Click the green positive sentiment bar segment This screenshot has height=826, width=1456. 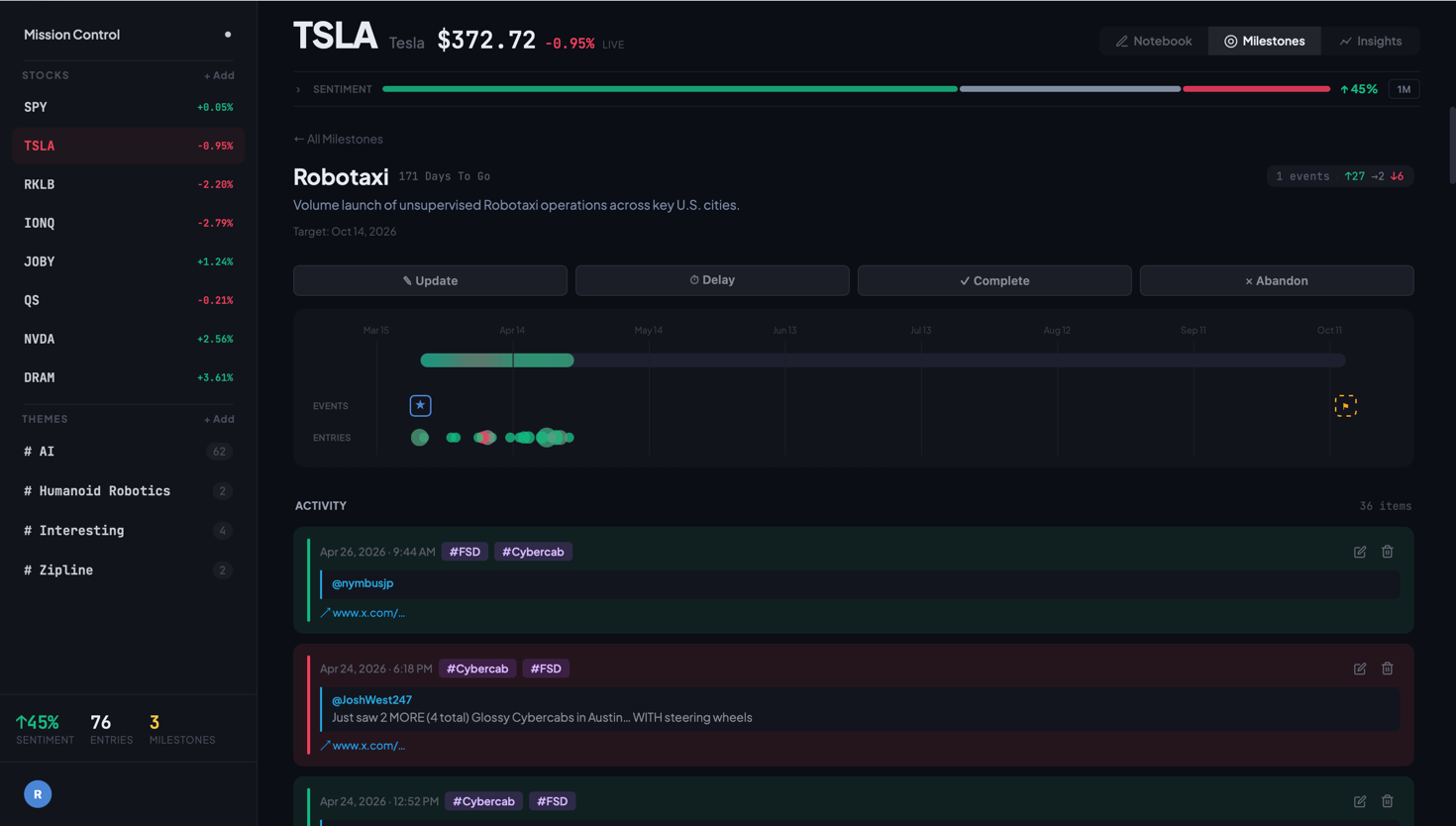(x=670, y=89)
